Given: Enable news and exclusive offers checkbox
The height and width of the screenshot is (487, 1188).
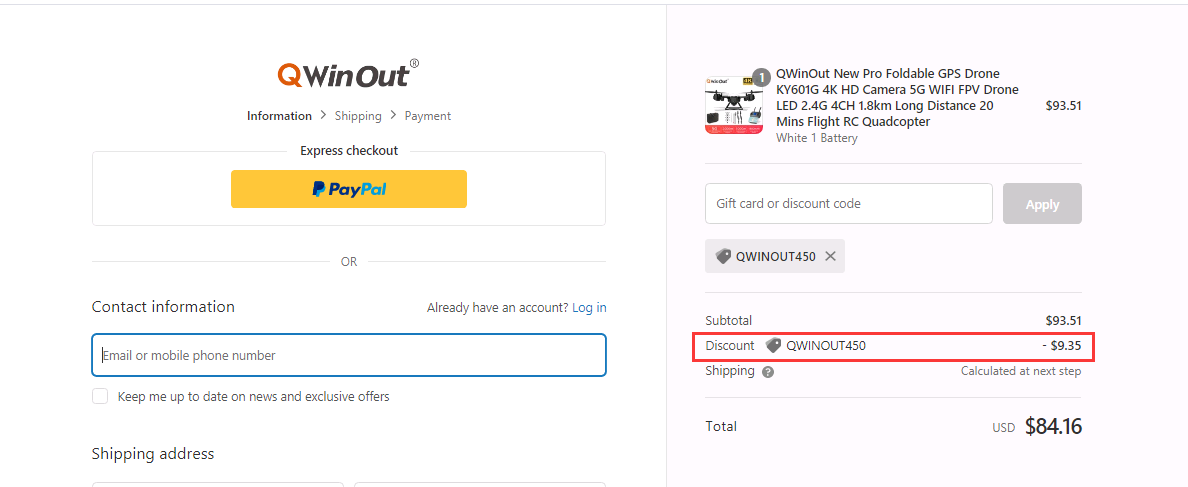Looking at the screenshot, I should [100, 396].
